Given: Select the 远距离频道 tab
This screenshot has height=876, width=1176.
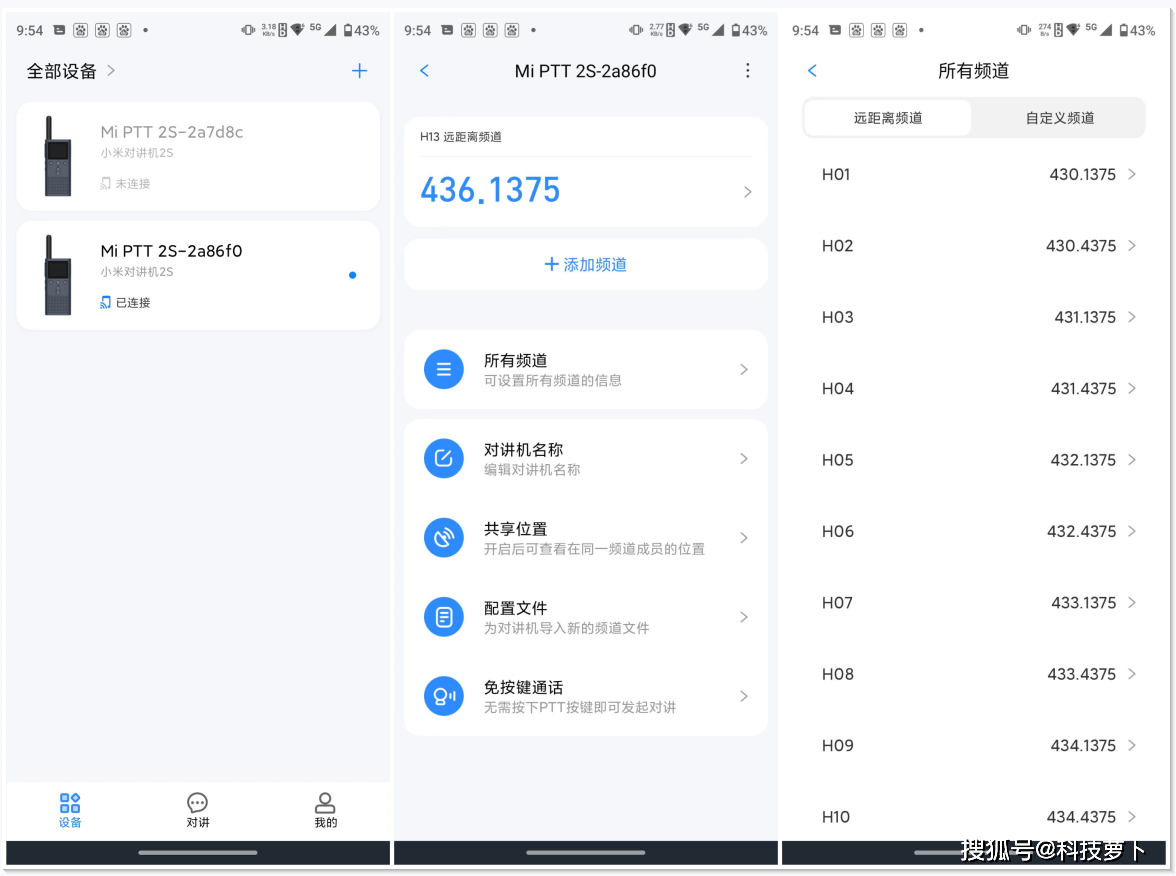Looking at the screenshot, I should pos(888,118).
